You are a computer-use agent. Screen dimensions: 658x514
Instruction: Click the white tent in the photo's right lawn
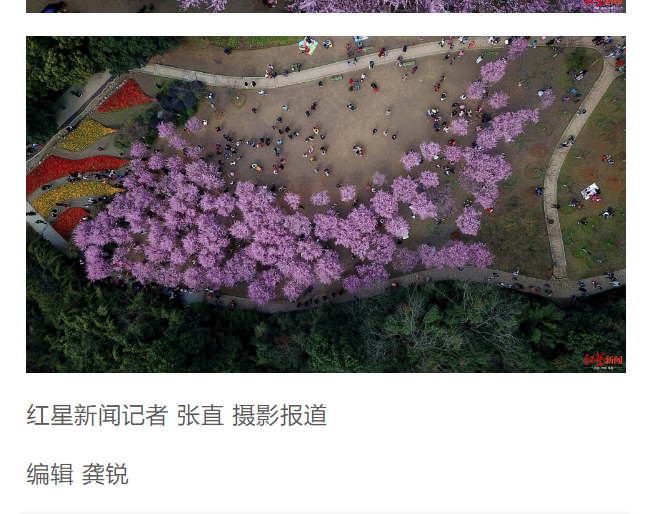coord(590,190)
